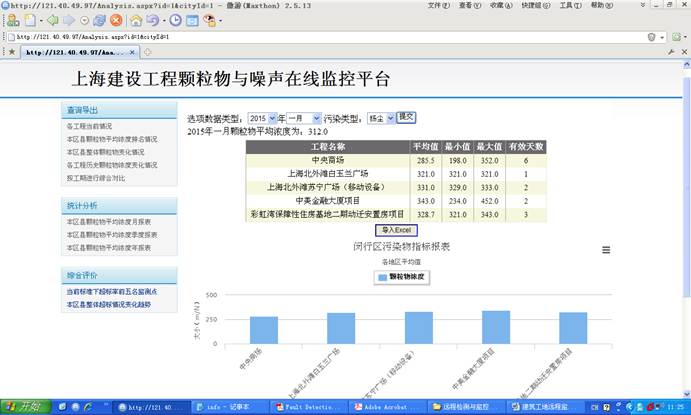691x415 pixels.
Task: Click the 中央商场 bar in chart
Action: click(264, 330)
